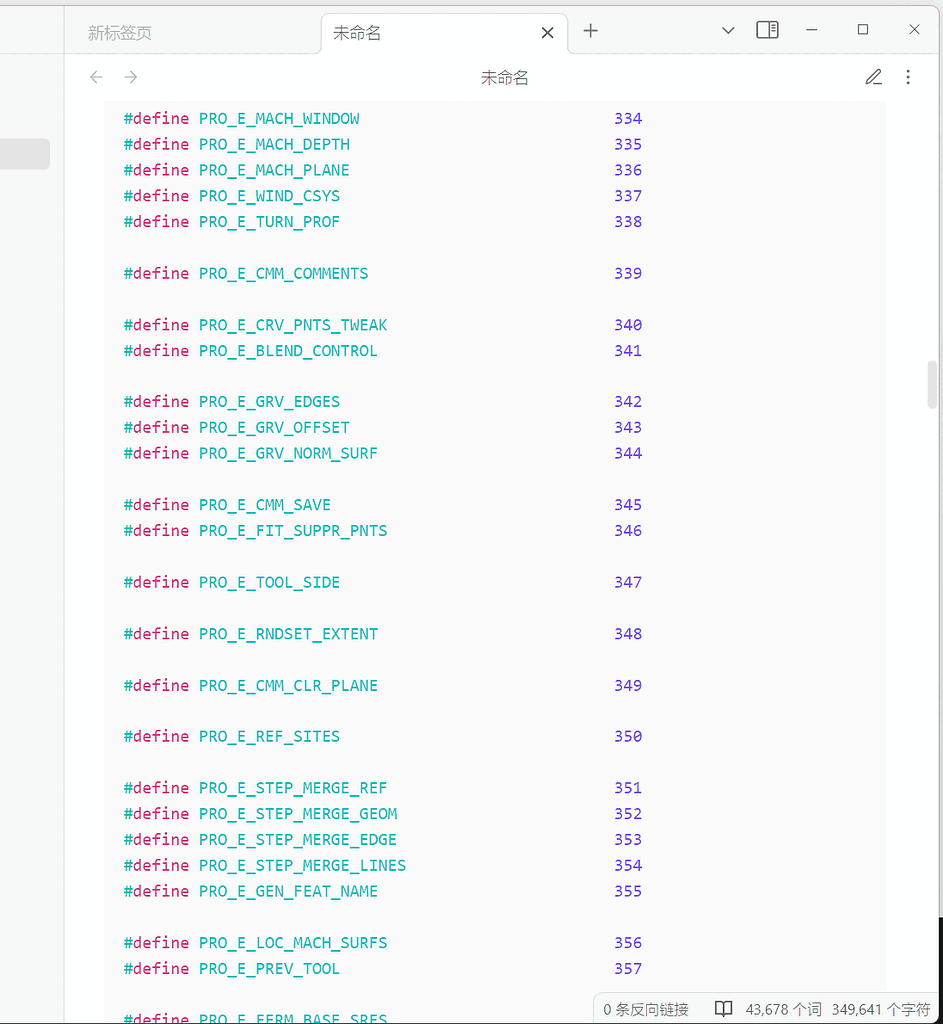Click the value 339
The height and width of the screenshot is (1024, 943).
[x=628, y=274]
